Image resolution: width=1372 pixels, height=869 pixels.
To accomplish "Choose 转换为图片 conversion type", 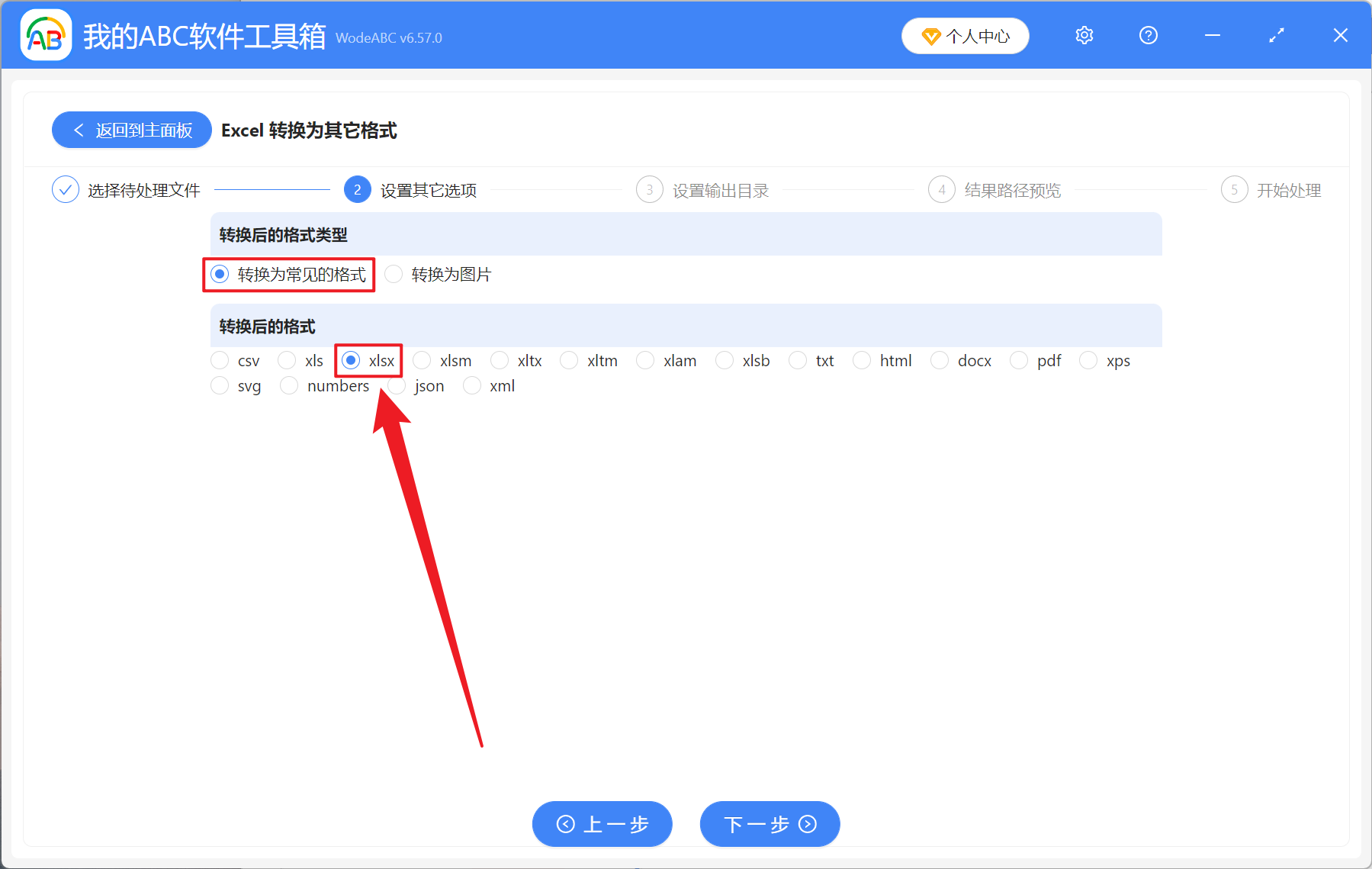I will tap(394, 274).
